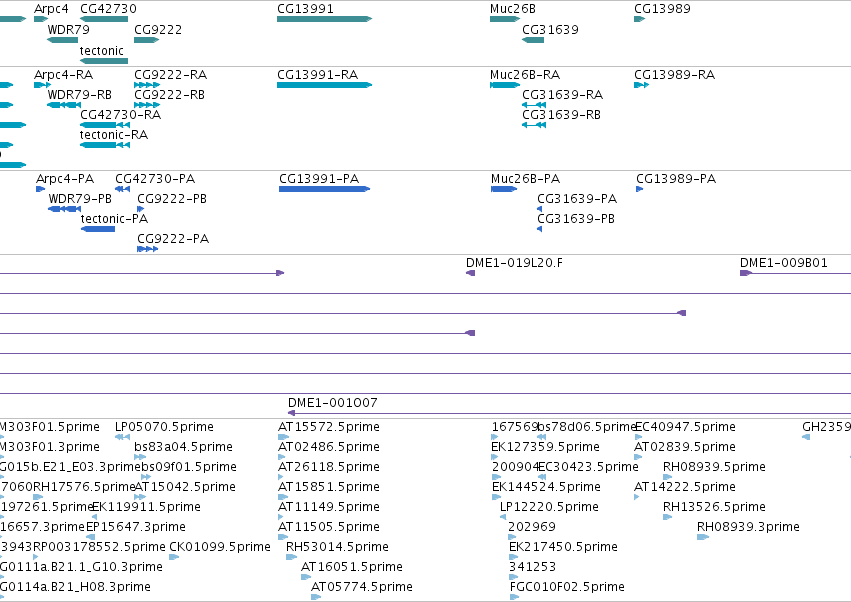
Task: Select the AT15572.5prime EST label
Action: coord(328,427)
